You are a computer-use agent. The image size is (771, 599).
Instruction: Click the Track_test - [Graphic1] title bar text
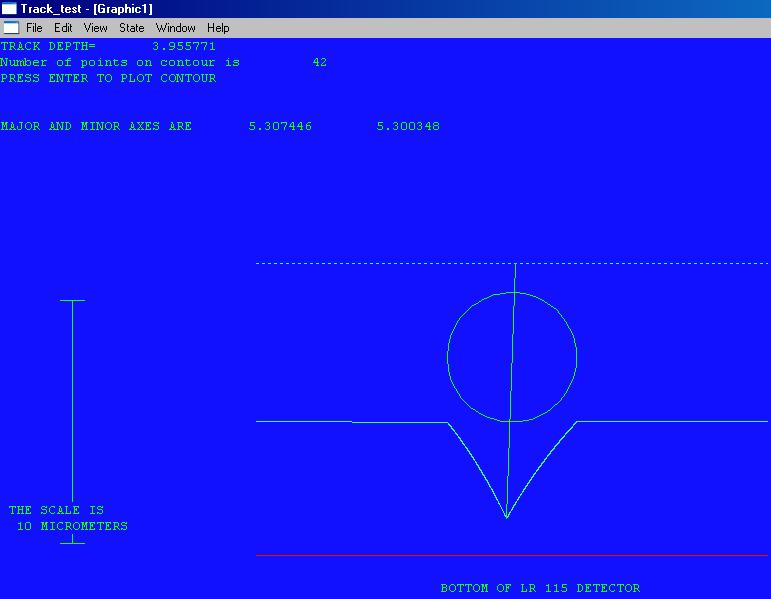coord(86,9)
